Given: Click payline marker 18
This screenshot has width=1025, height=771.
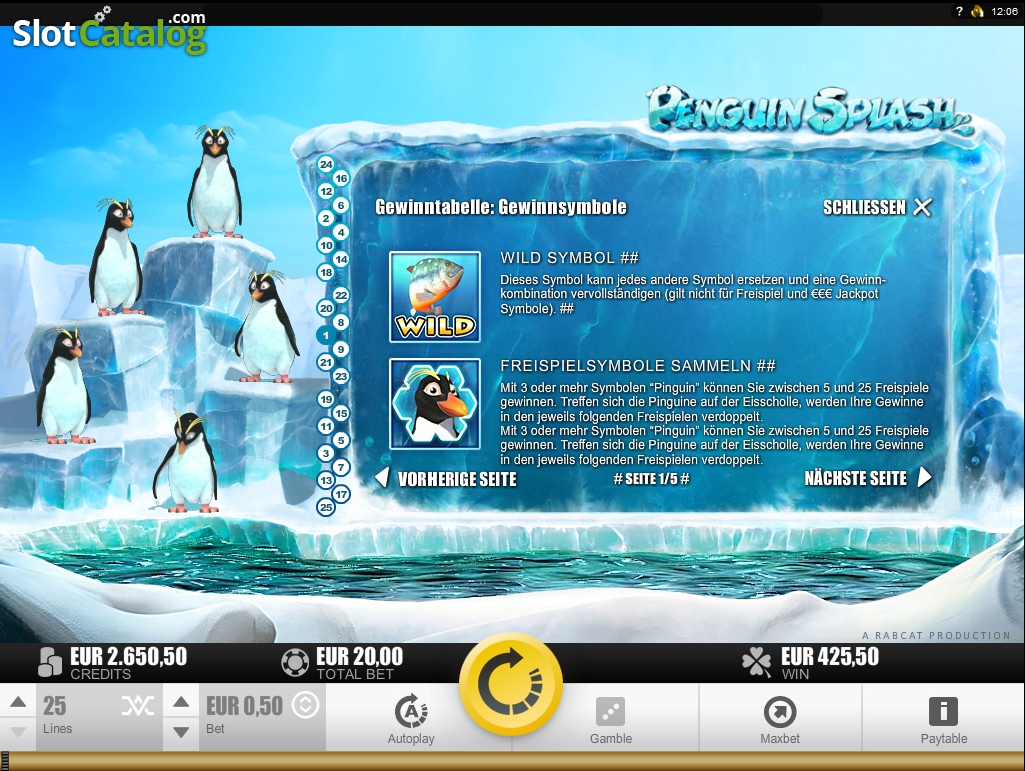Looking at the screenshot, I should [x=326, y=272].
